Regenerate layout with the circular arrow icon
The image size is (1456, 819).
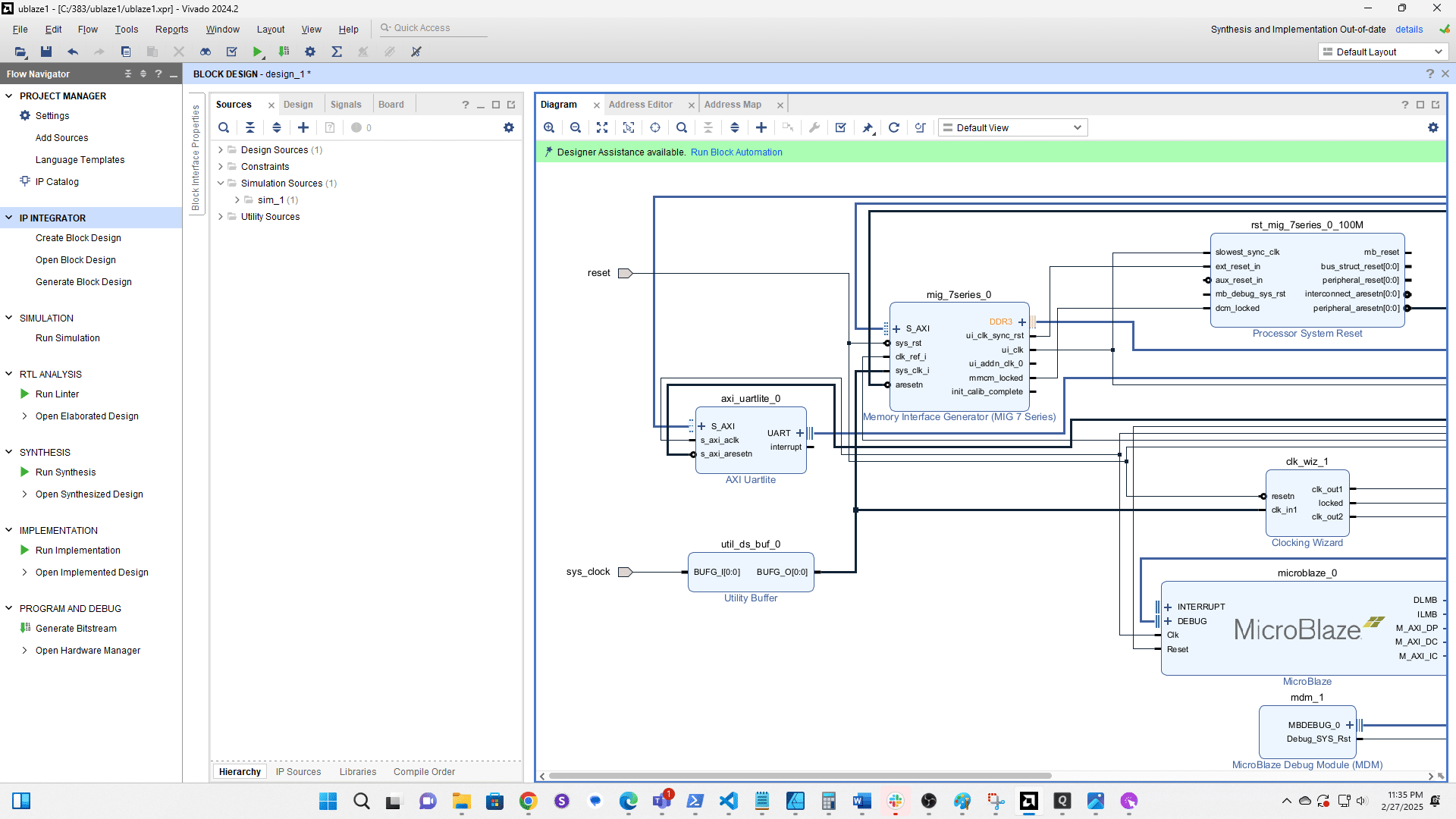894,127
